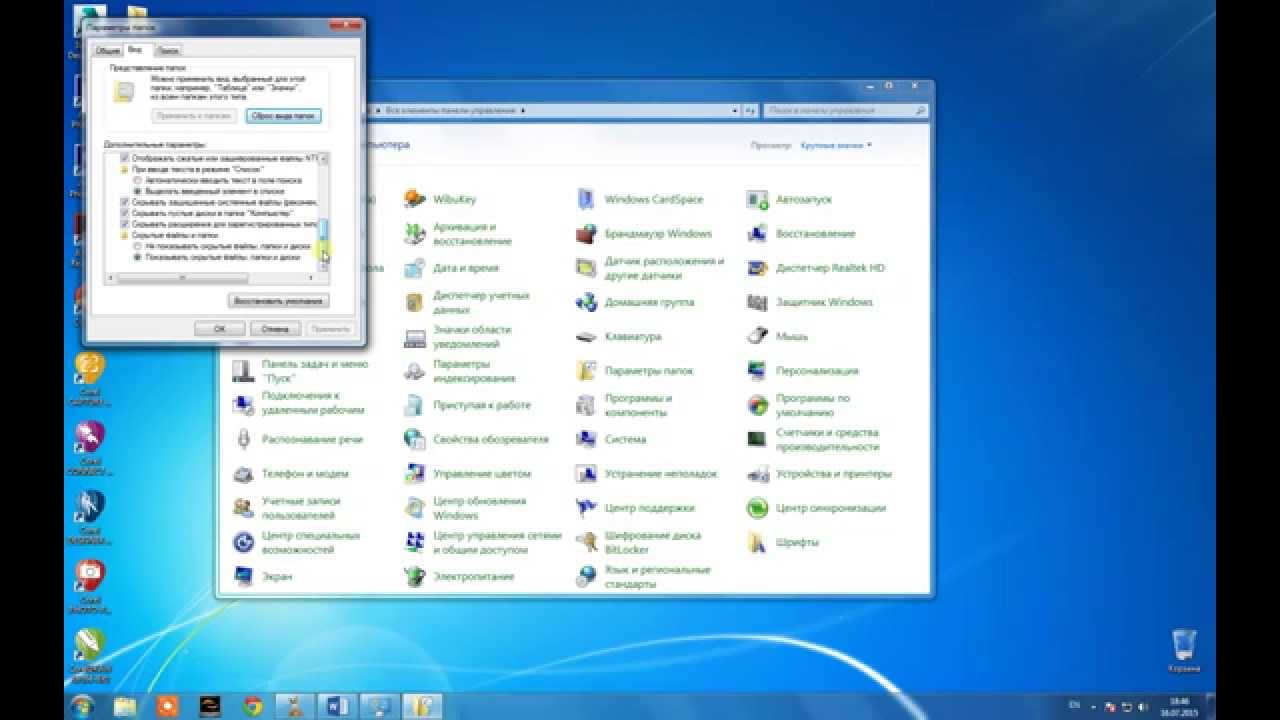Click the Control Panel search field
The height and width of the screenshot is (720, 1280).
(846, 110)
